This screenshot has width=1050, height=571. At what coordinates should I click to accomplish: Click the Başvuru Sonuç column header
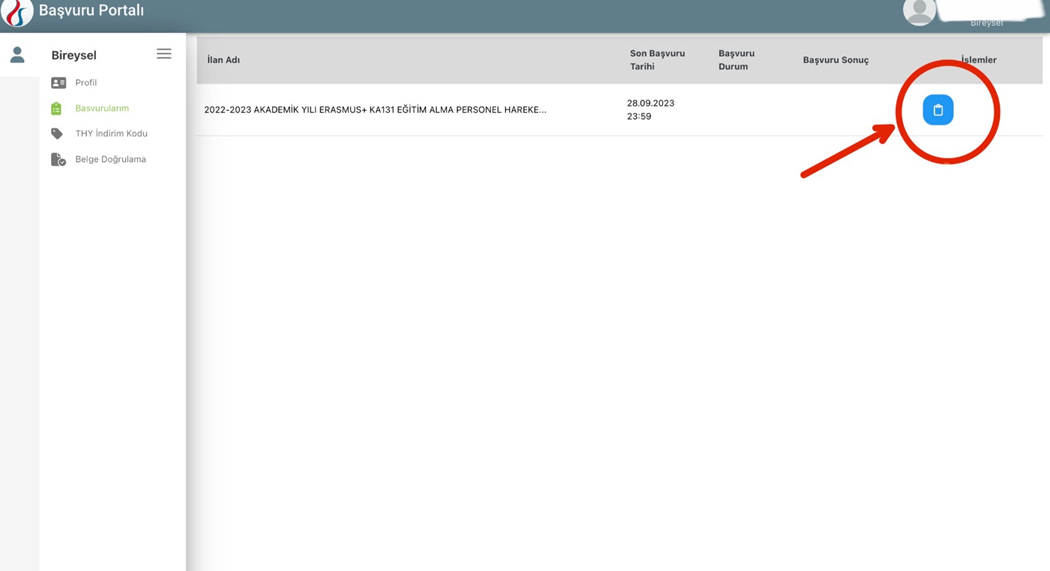point(835,60)
